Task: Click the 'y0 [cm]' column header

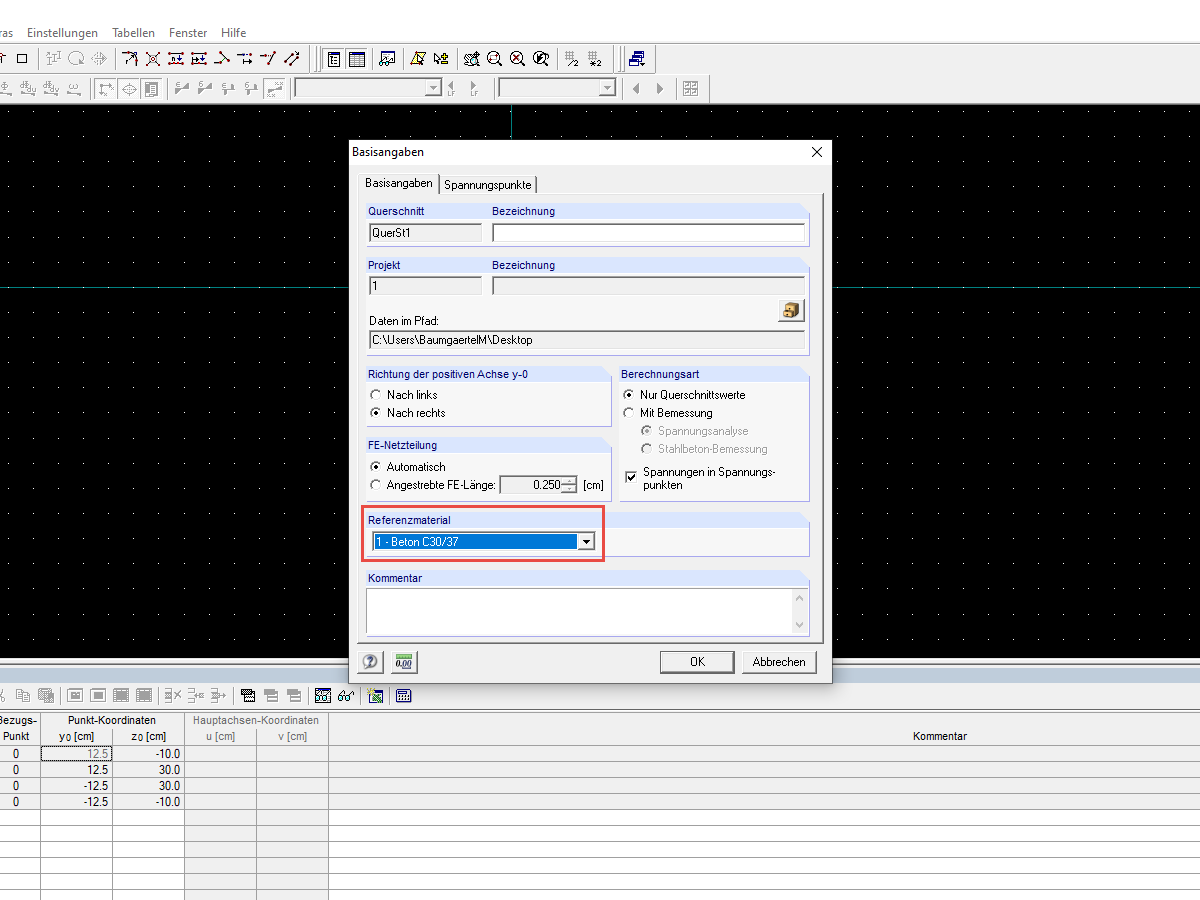Action: 77,736
